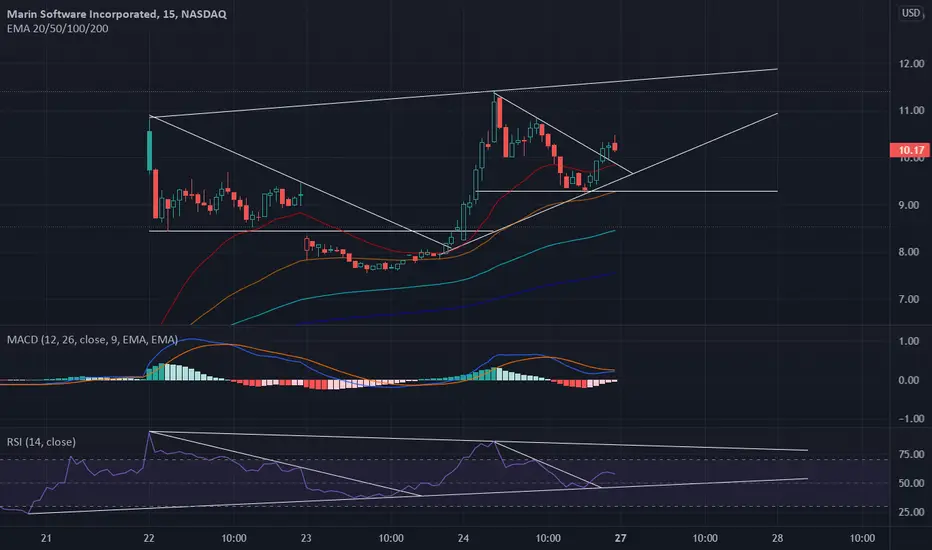Click the MACD −1.00 scale value
The image size is (932, 550).
pos(910,419)
